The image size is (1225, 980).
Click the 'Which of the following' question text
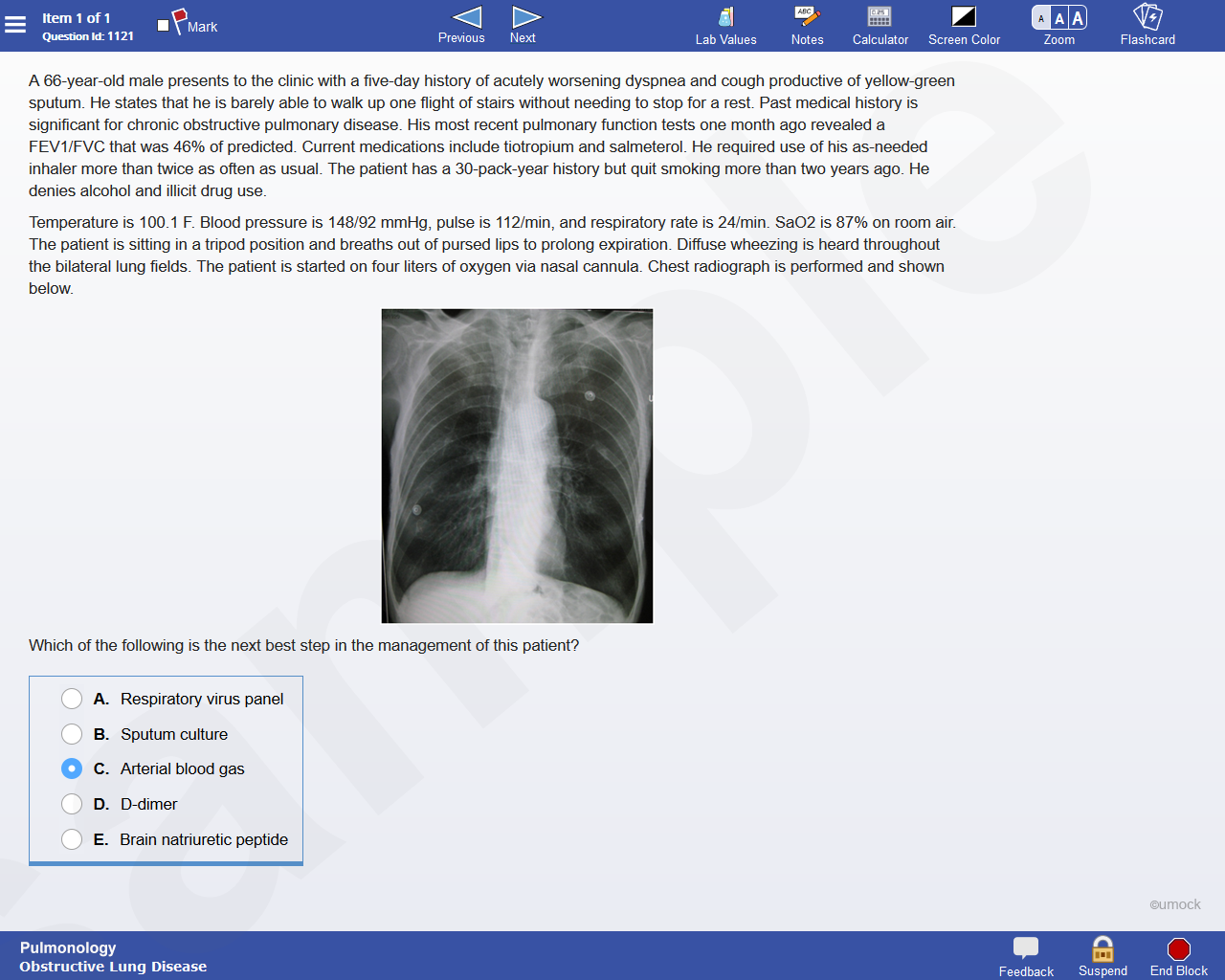coord(303,645)
